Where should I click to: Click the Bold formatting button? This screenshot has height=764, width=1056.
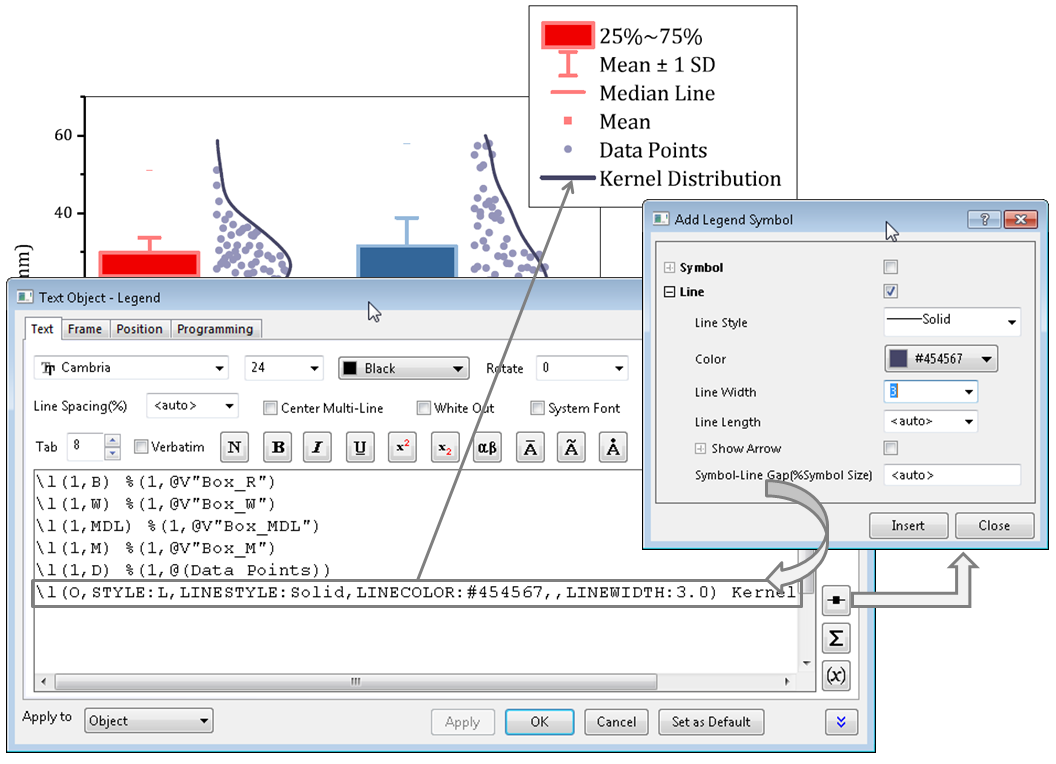click(x=278, y=448)
